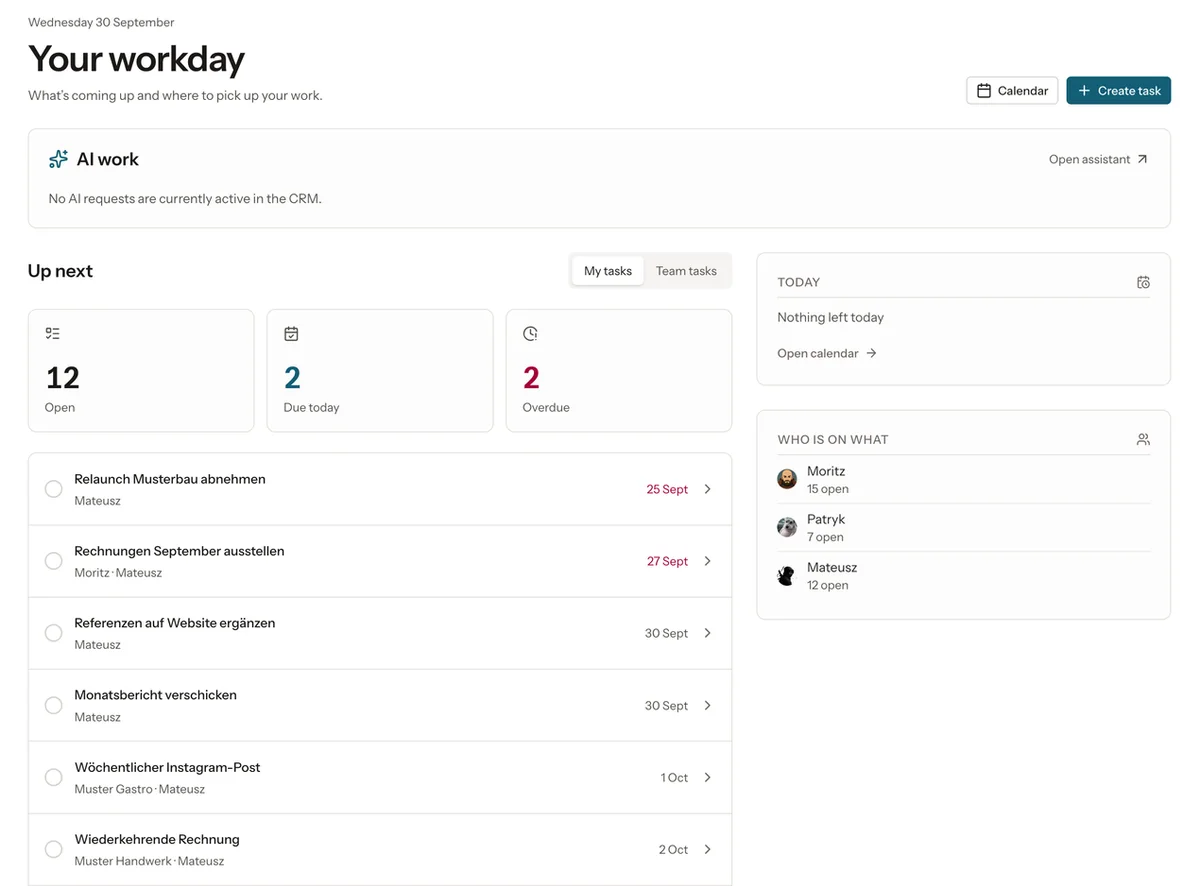Open the assistant link
1200x886 pixels.
pyautogui.click(x=1098, y=159)
